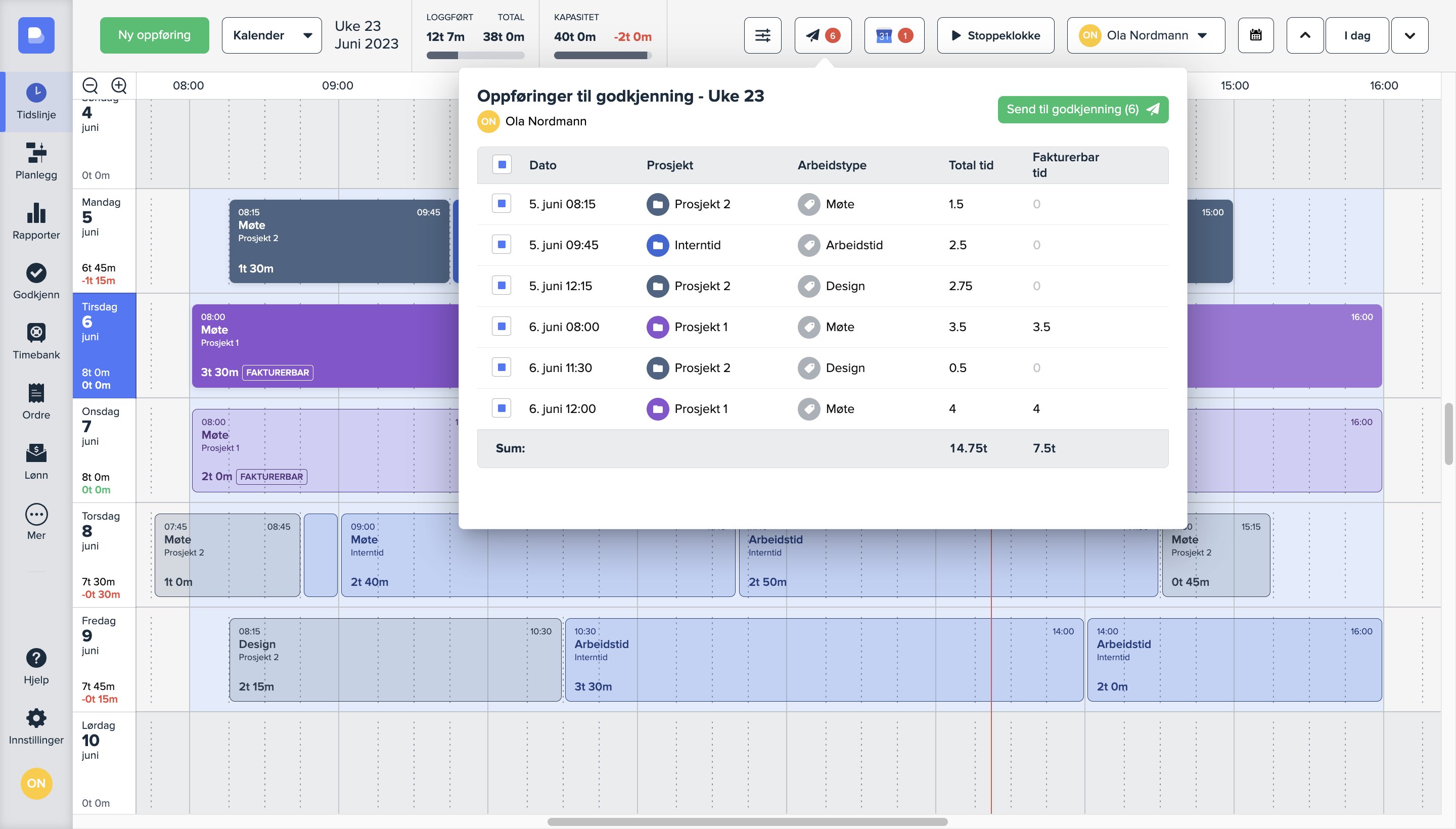
Task: Open the Ola Nordmann user dropdown
Action: click(x=1146, y=35)
